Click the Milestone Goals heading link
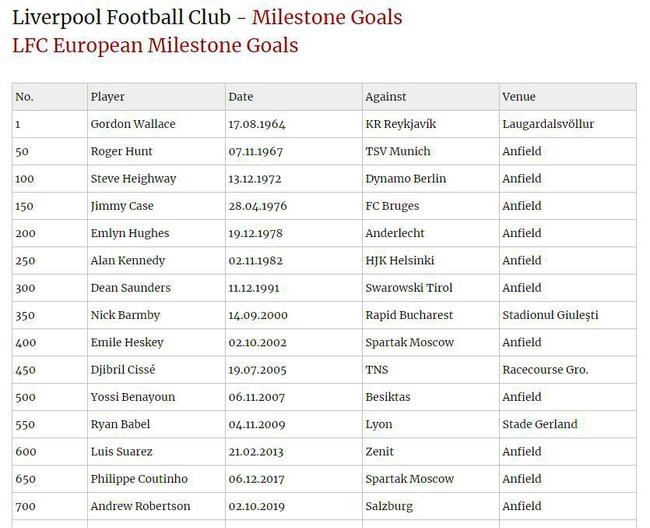This screenshot has height=528, width=650. [327, 17]
